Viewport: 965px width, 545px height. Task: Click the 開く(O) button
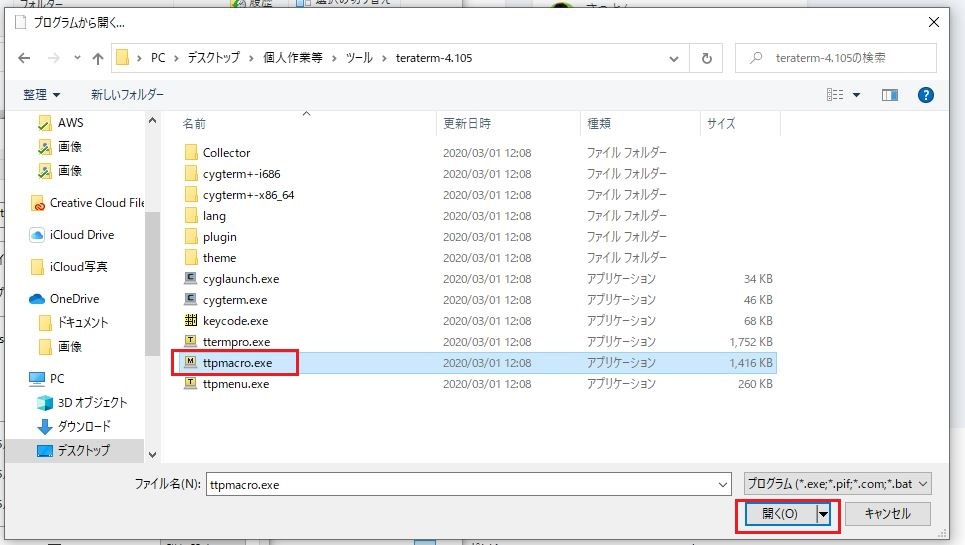[x=780, y=514]
